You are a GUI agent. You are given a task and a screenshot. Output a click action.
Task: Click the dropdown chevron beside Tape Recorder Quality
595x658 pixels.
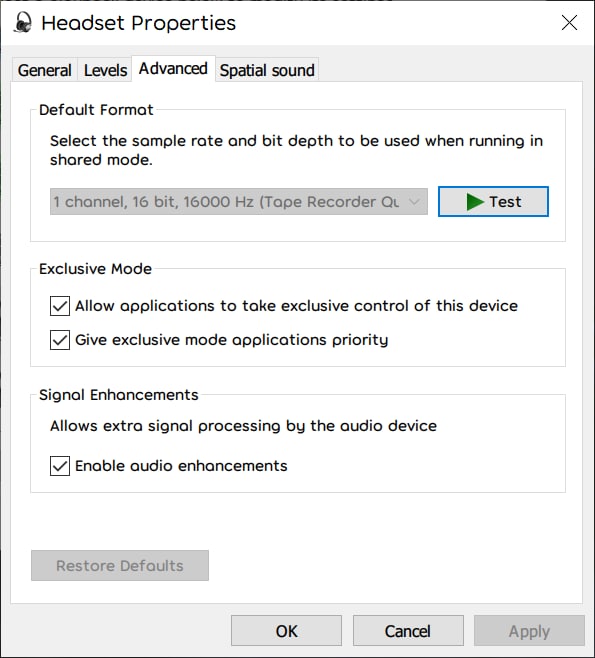[414, 202]
